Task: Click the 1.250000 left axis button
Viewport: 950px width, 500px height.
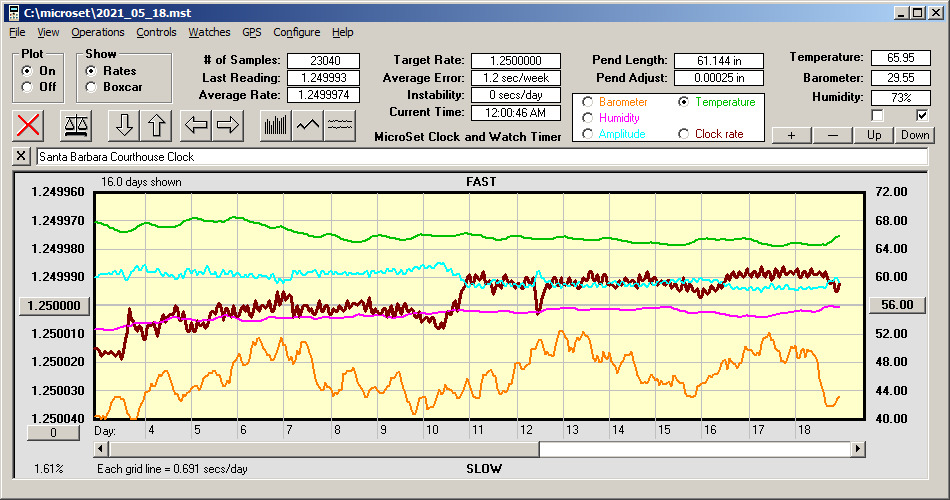Action: coord(54,305)
